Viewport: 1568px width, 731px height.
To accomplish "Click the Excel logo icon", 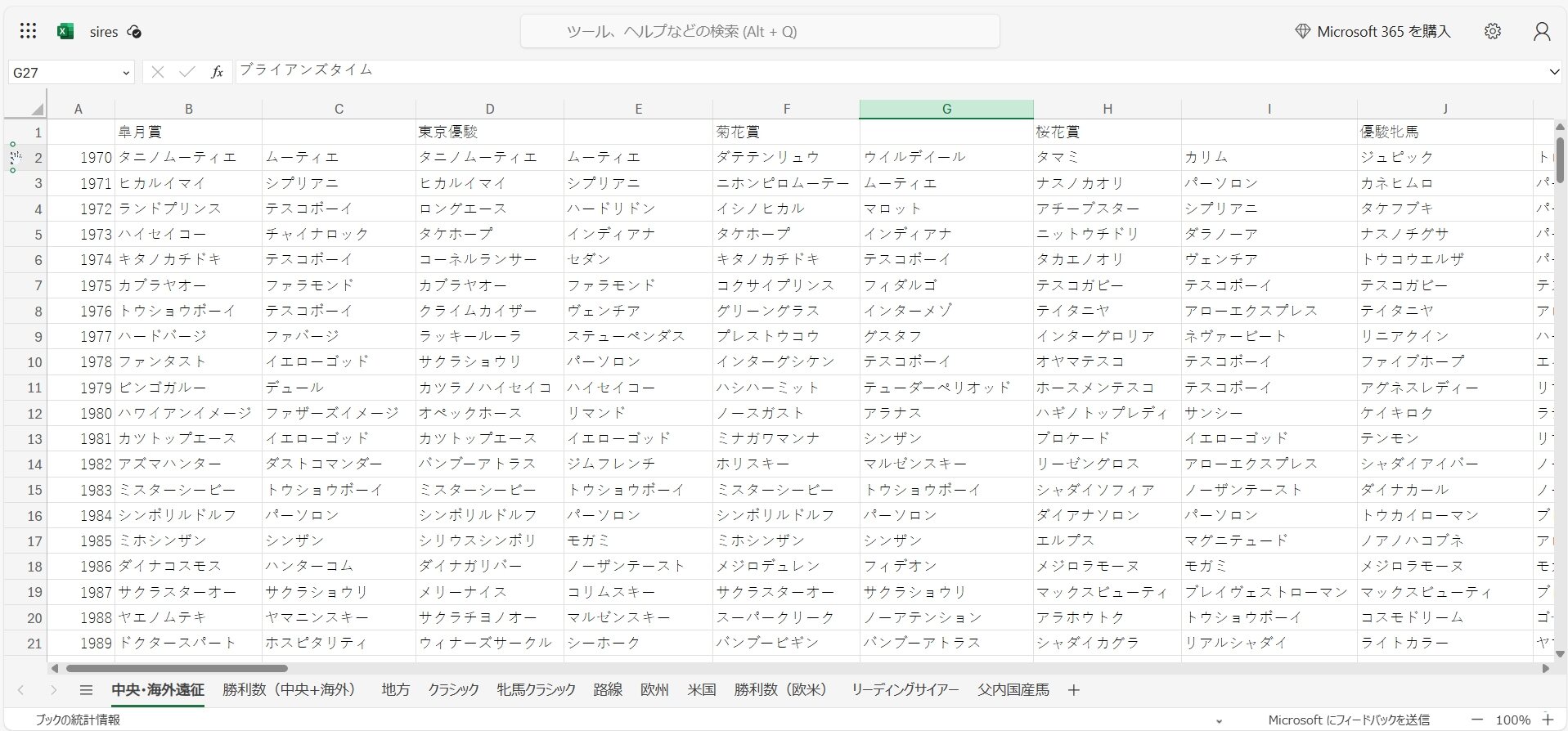I will [65, 31].
